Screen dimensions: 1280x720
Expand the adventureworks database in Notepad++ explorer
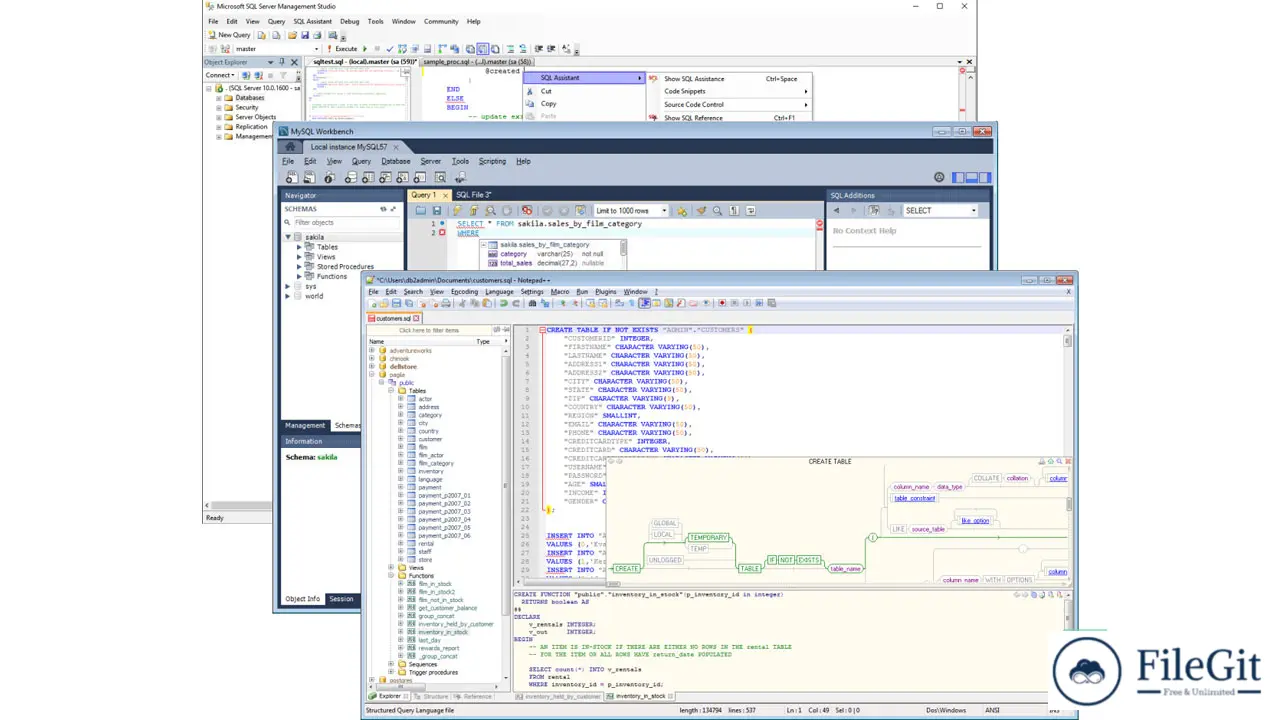pyautogui.click(x=372, y=351)
